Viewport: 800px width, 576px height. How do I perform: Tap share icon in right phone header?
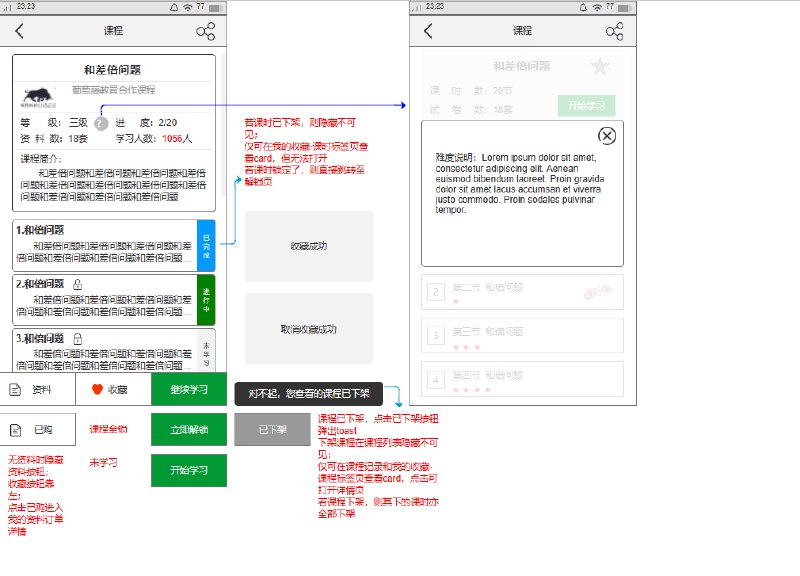click(615, 31)
